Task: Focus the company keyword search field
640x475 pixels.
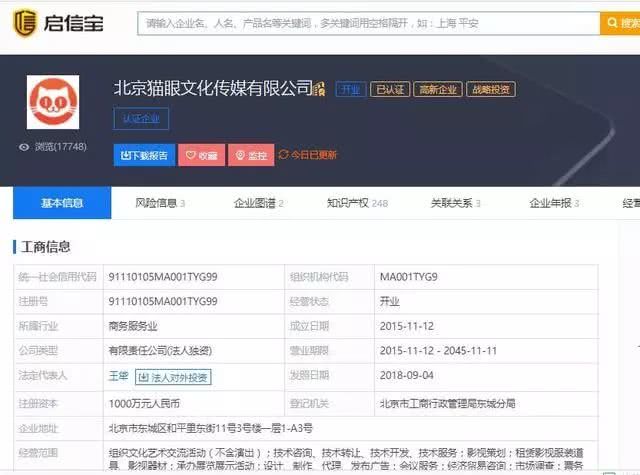Action: pos(369,23)
